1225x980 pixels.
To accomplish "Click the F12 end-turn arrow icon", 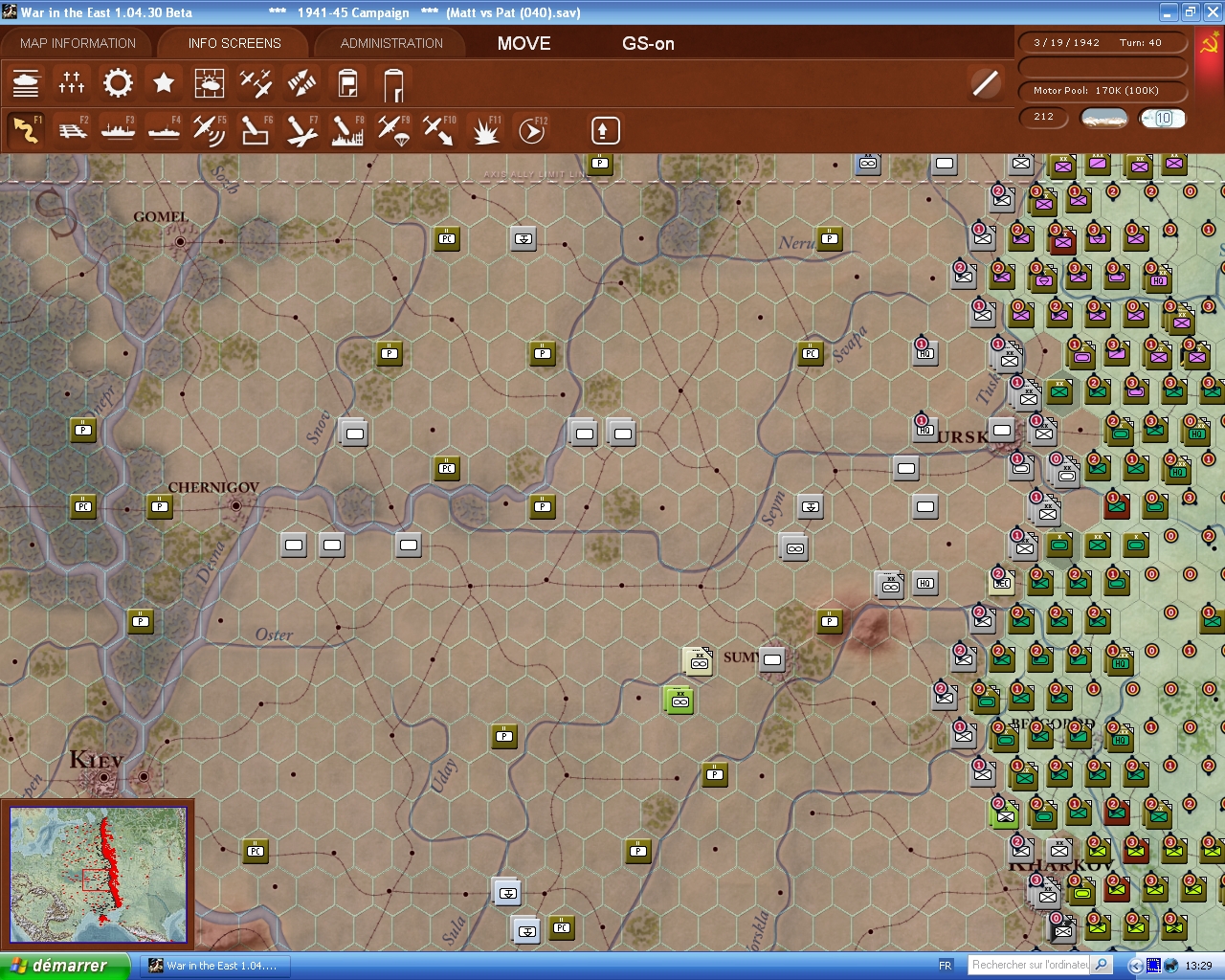I will [531, 130].
